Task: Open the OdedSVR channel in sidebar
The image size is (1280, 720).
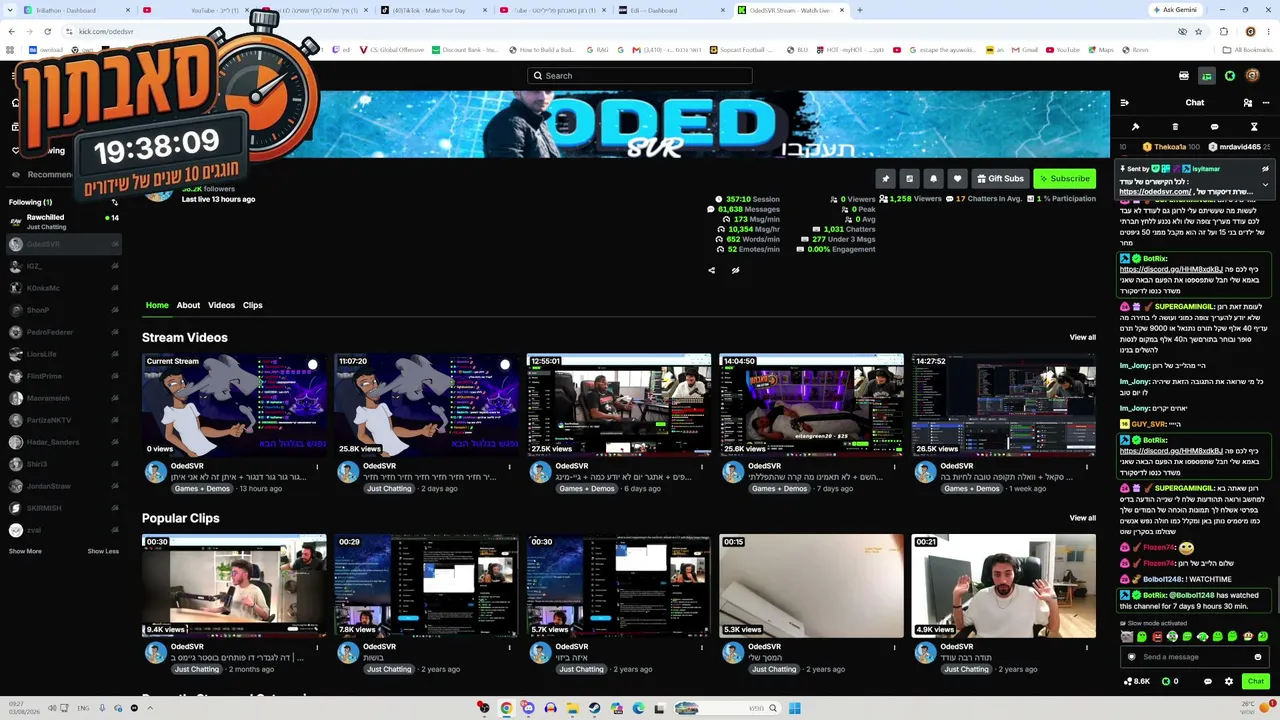Action: 64,244
